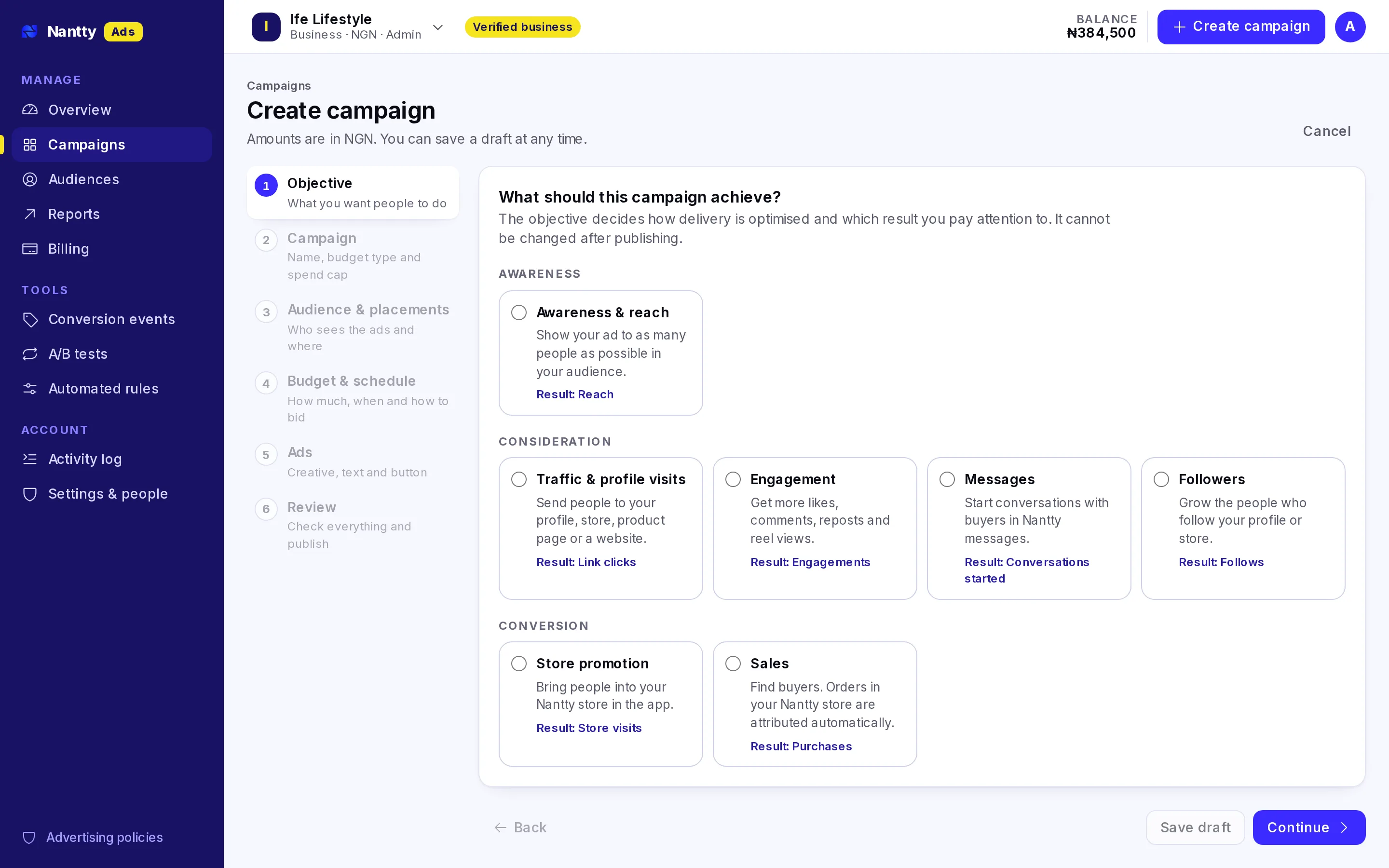This screenshot has width=1389, height=868.
Task: Click the Campaigns grid icon
Action: click(x=30, y=145)
